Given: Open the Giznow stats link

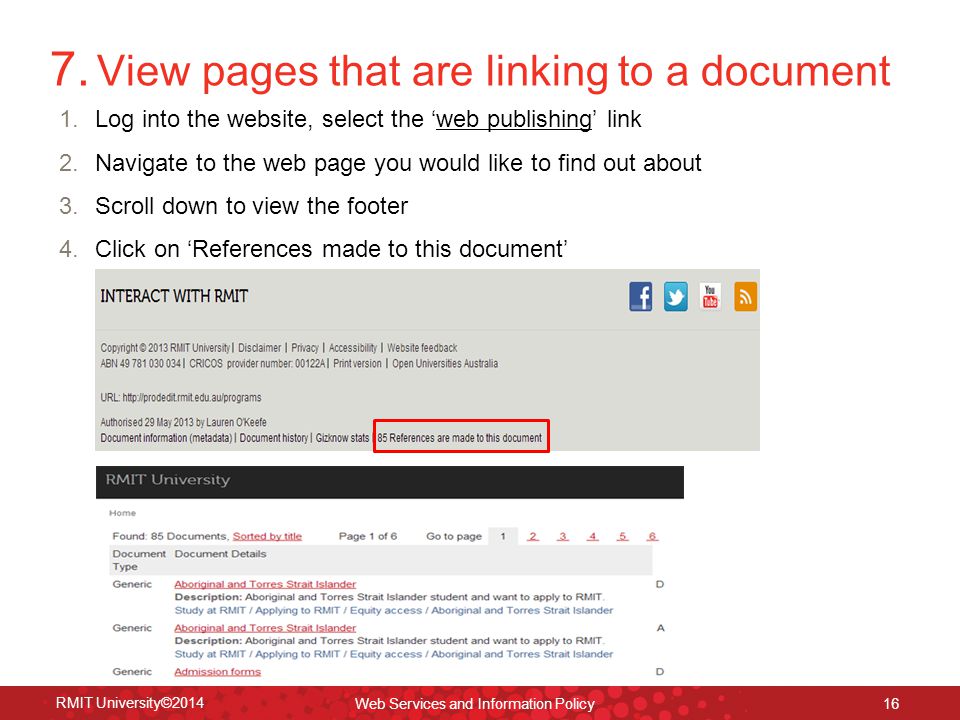Looking at the screenshot, I should pos(342,438).
